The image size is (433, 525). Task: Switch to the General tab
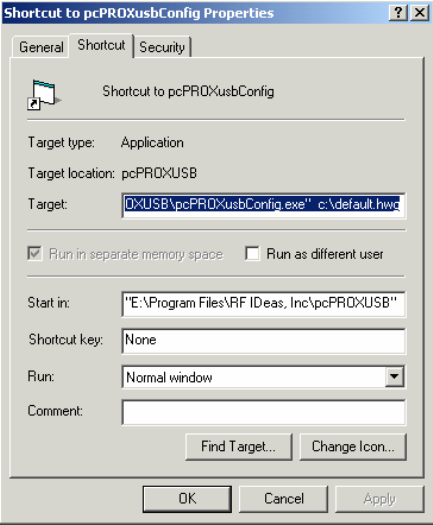[x=41, y=47]
